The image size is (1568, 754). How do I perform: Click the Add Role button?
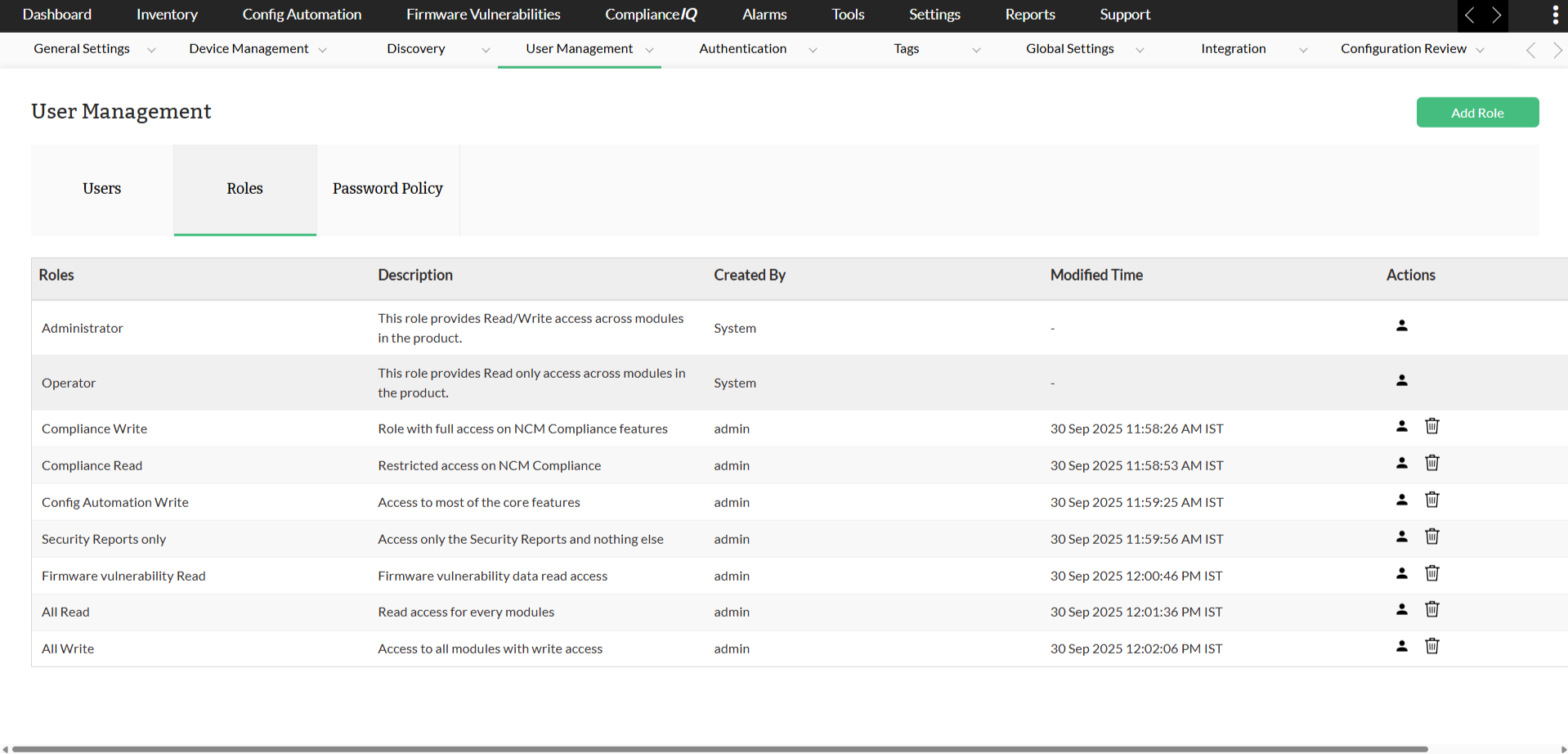(1477, 113)
